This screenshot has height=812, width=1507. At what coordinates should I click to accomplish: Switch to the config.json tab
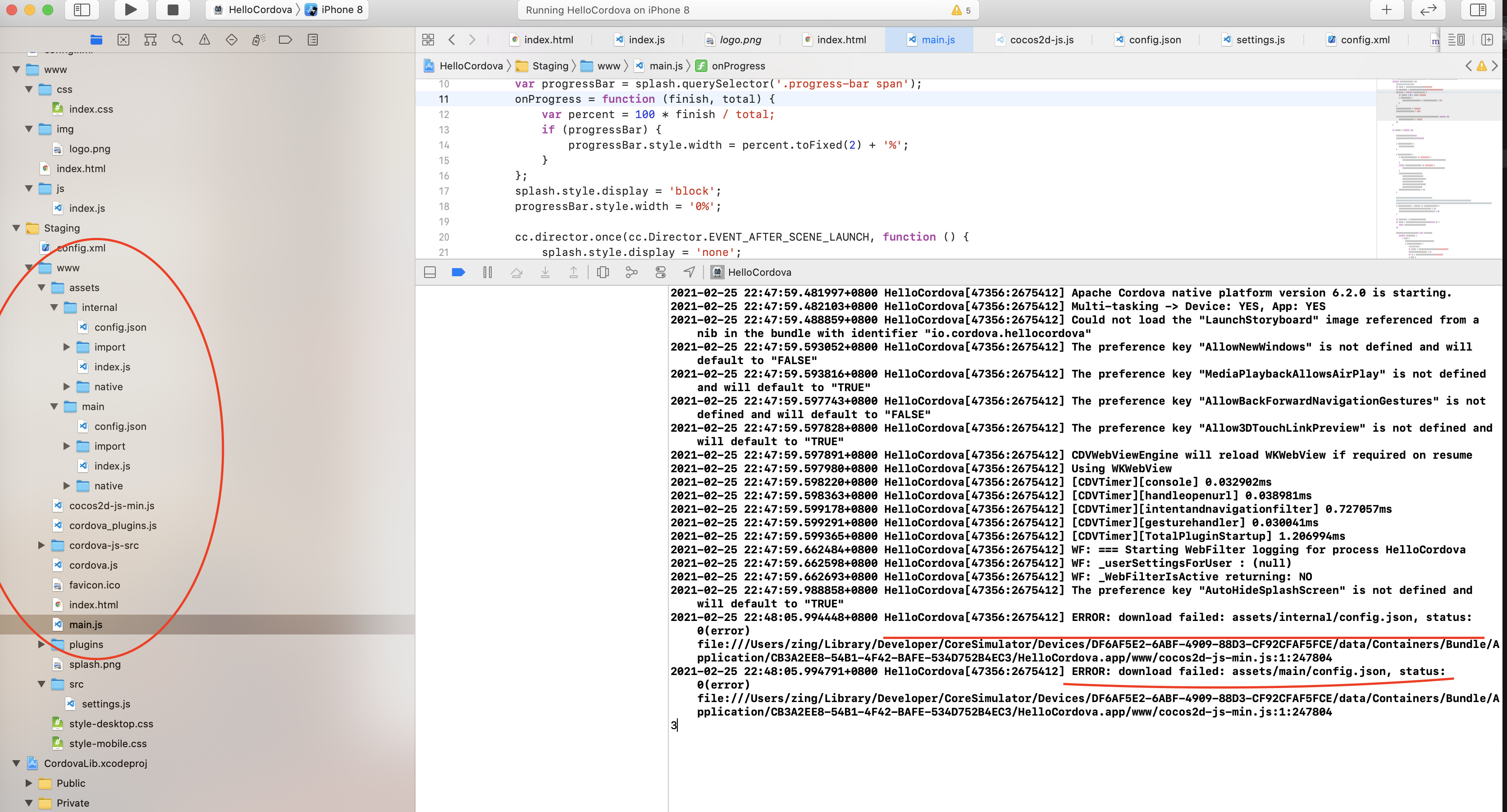click(1154, 40)
